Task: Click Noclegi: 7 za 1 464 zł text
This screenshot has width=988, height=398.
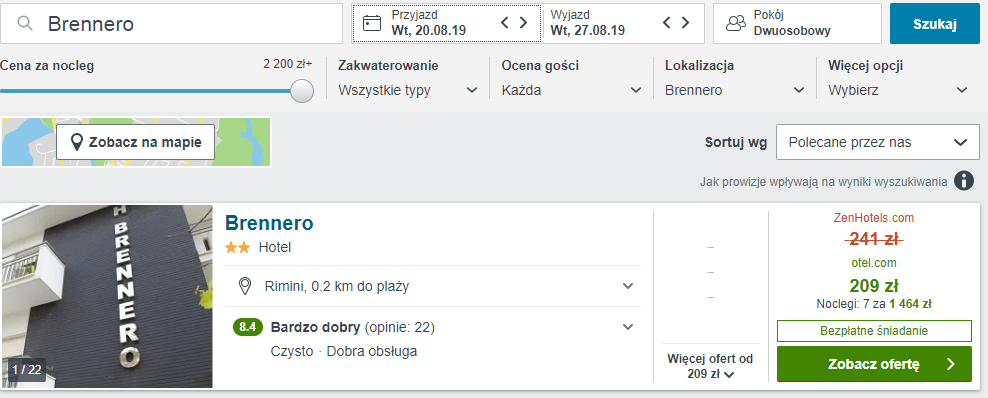Action: point(873,304)
